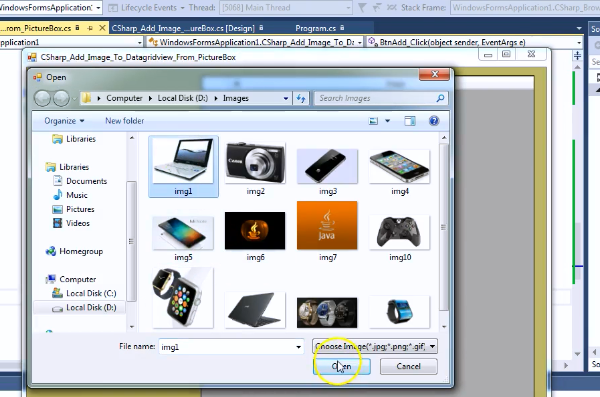The width and height of the screenshot is (600, 397).
Task: Toggle pin on PictureBox.cs tab
Action: pyautogui.click(x=90, y=28)
